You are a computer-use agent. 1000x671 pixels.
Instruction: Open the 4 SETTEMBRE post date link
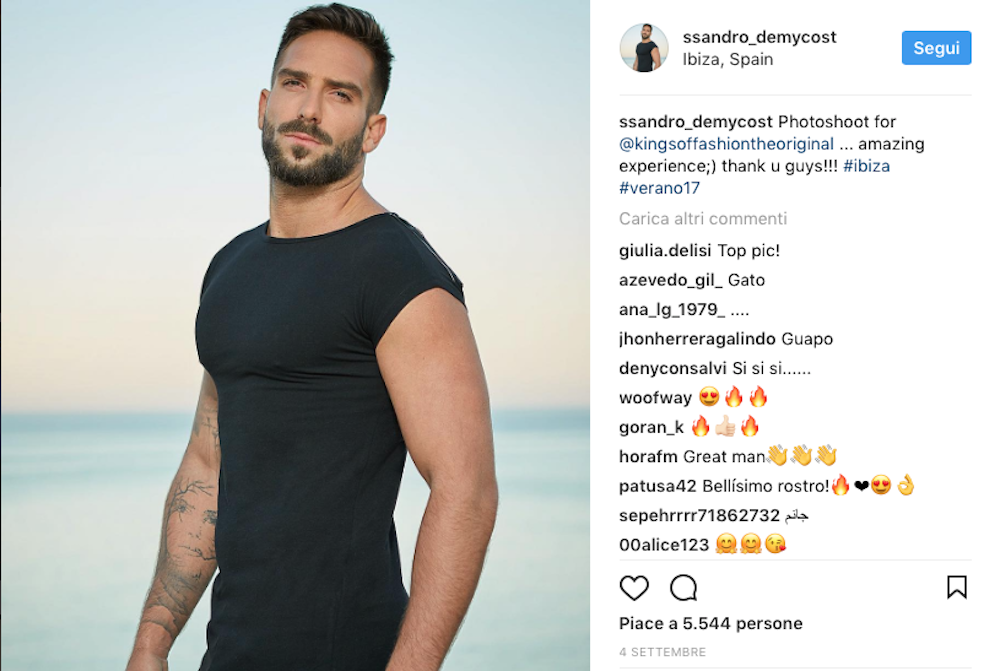tap(662, 652)
